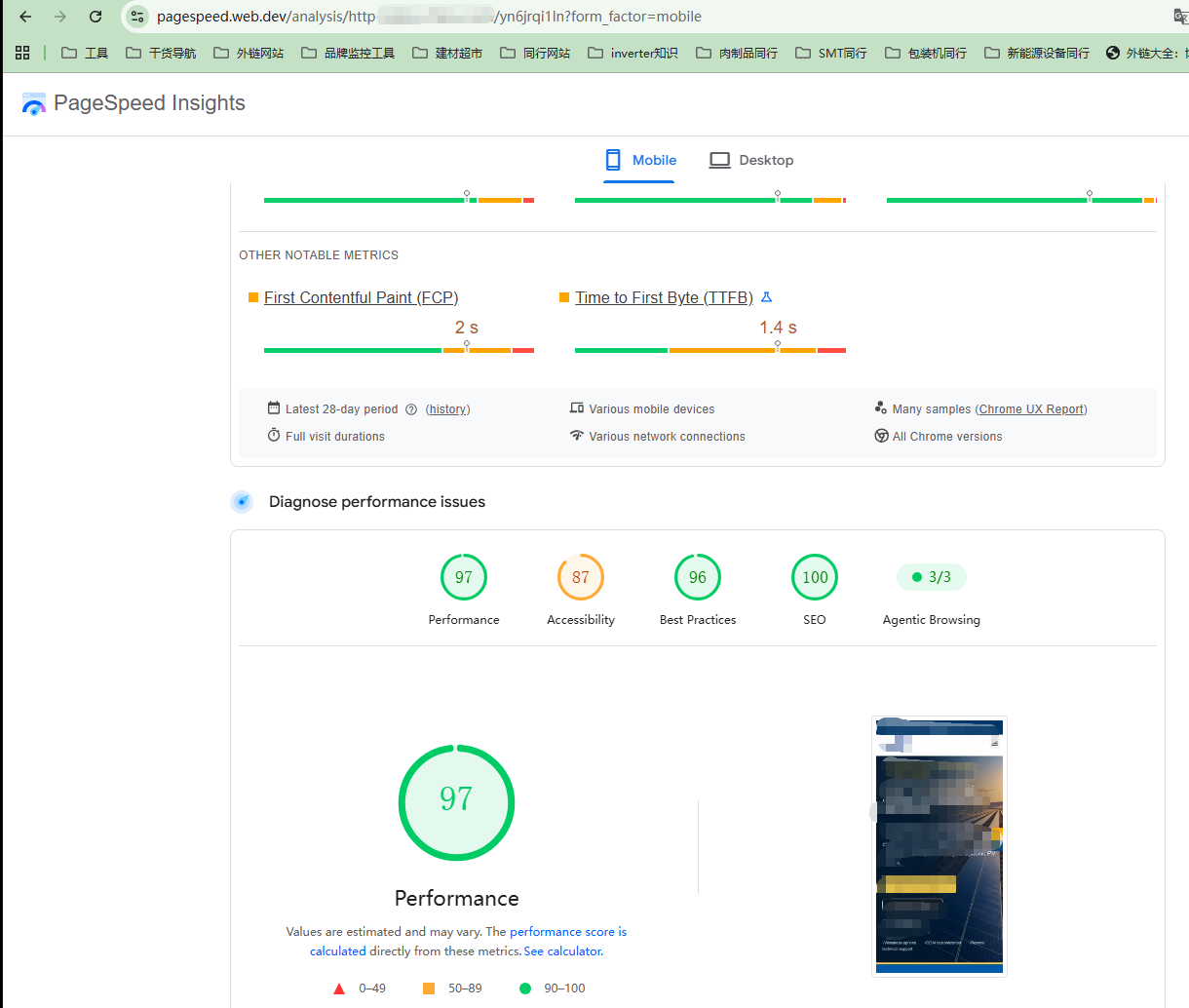Reload the page with refresh icon
Viewport: 1189px width, 1008px height.
[96, 17]
